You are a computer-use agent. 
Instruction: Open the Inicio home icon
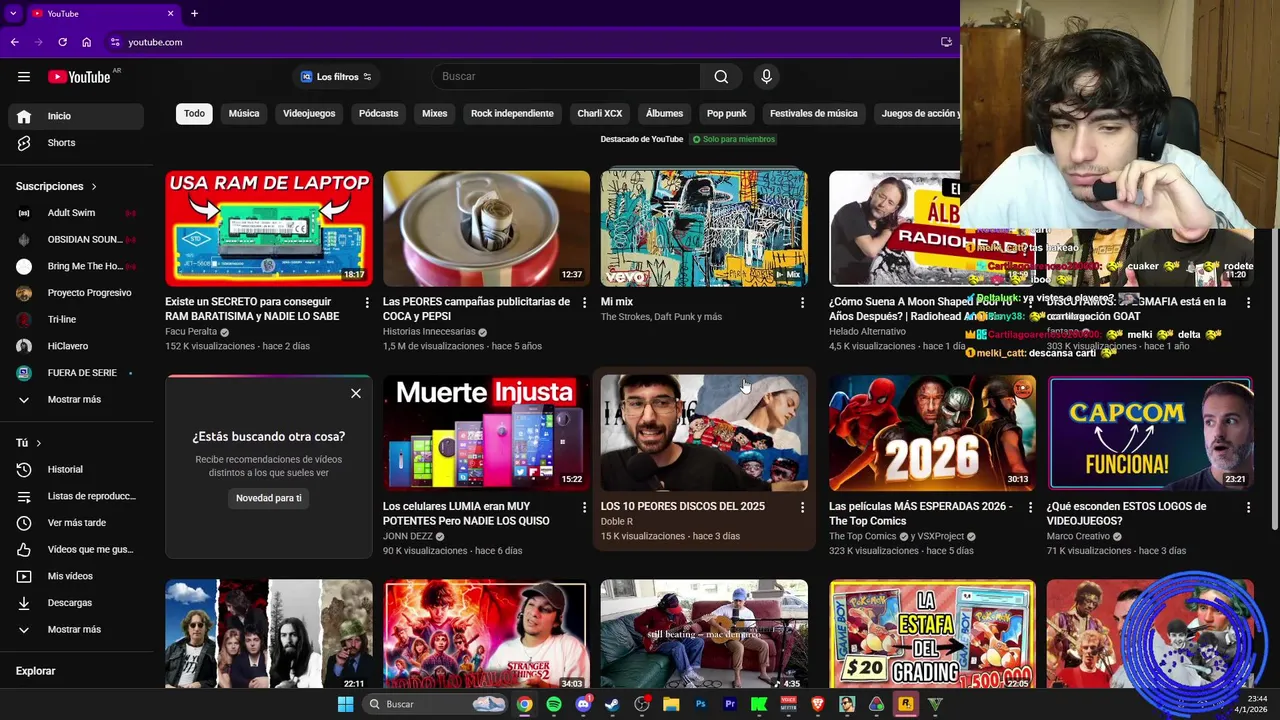(24, 116)
